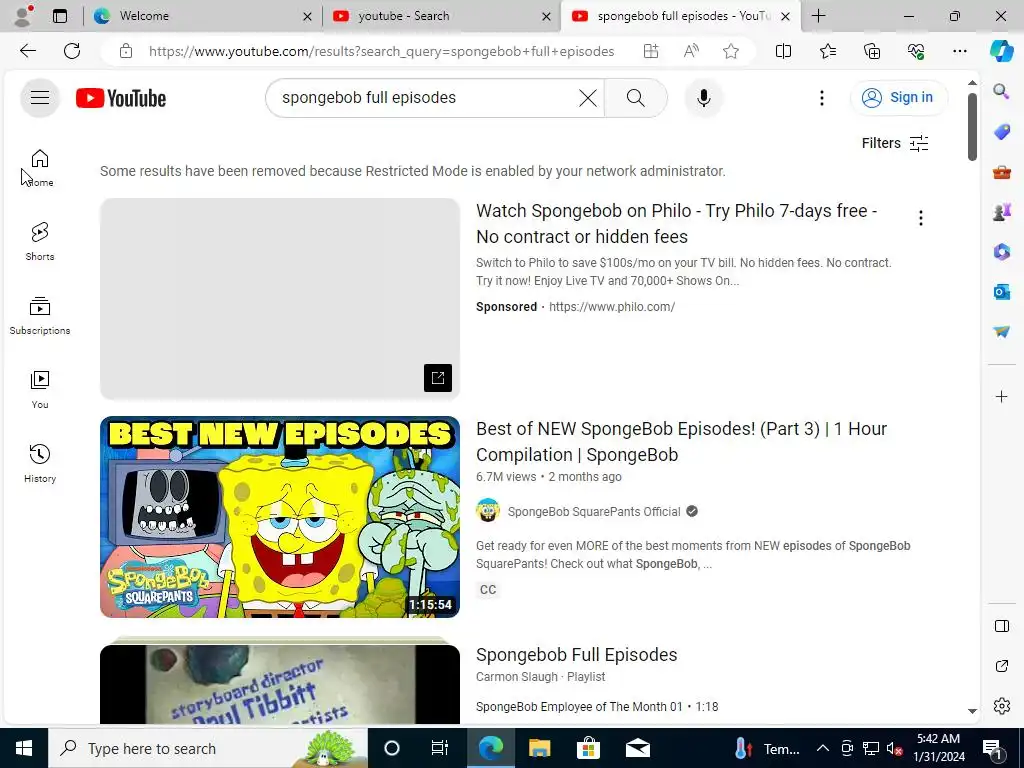Open Spongebob Full Episodes playlist title
This screenshot has width=1024, height=768.
[x=577, y=655]
